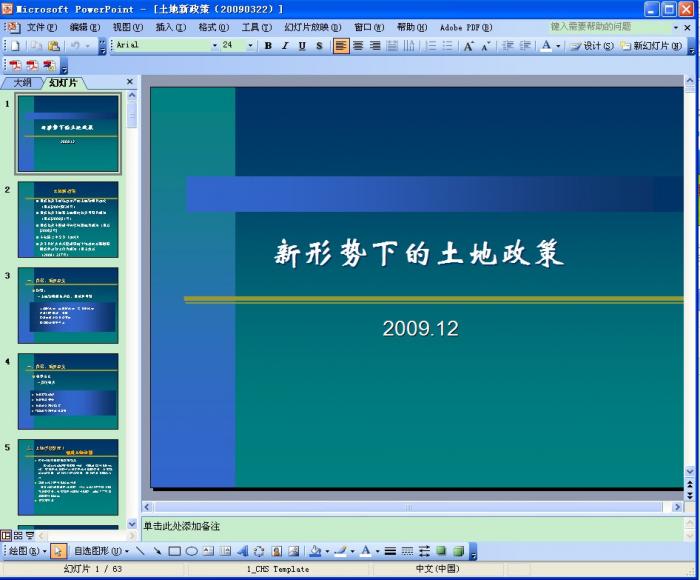The image size is (700, 580).
Task: Toggle underline formatting in the toolbar
Action: [302, 46]
